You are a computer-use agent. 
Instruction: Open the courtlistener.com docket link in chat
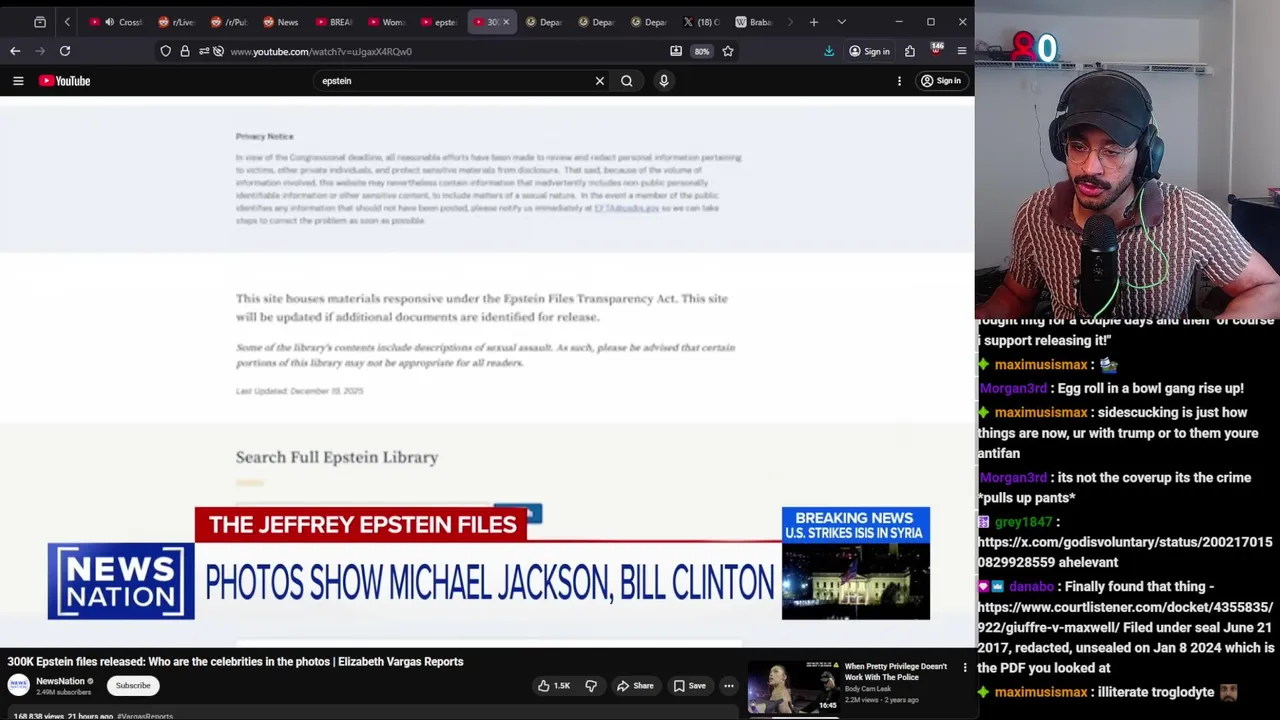coord(1126,617)
